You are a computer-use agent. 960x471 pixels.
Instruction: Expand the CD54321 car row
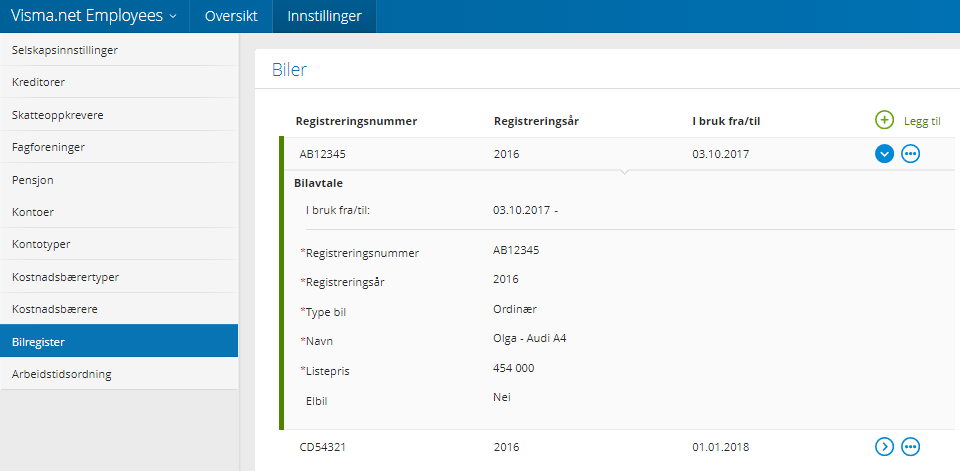[x=884, y=447]
